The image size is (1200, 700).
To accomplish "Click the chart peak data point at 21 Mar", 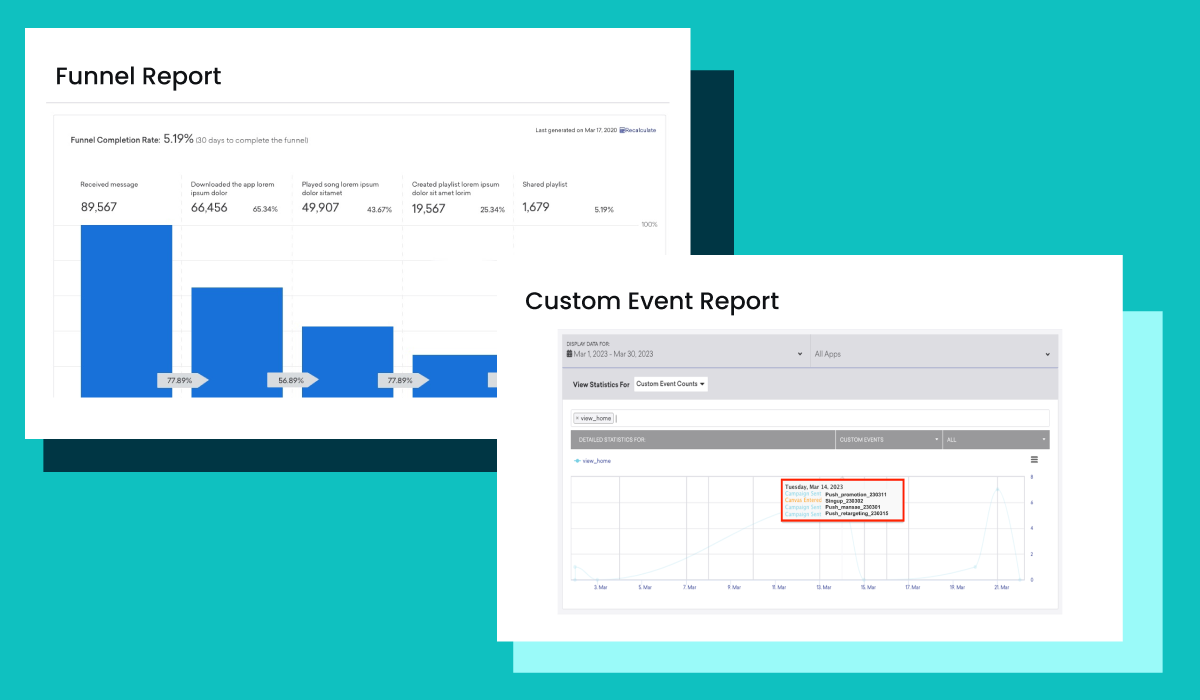I will pos(997,489).
